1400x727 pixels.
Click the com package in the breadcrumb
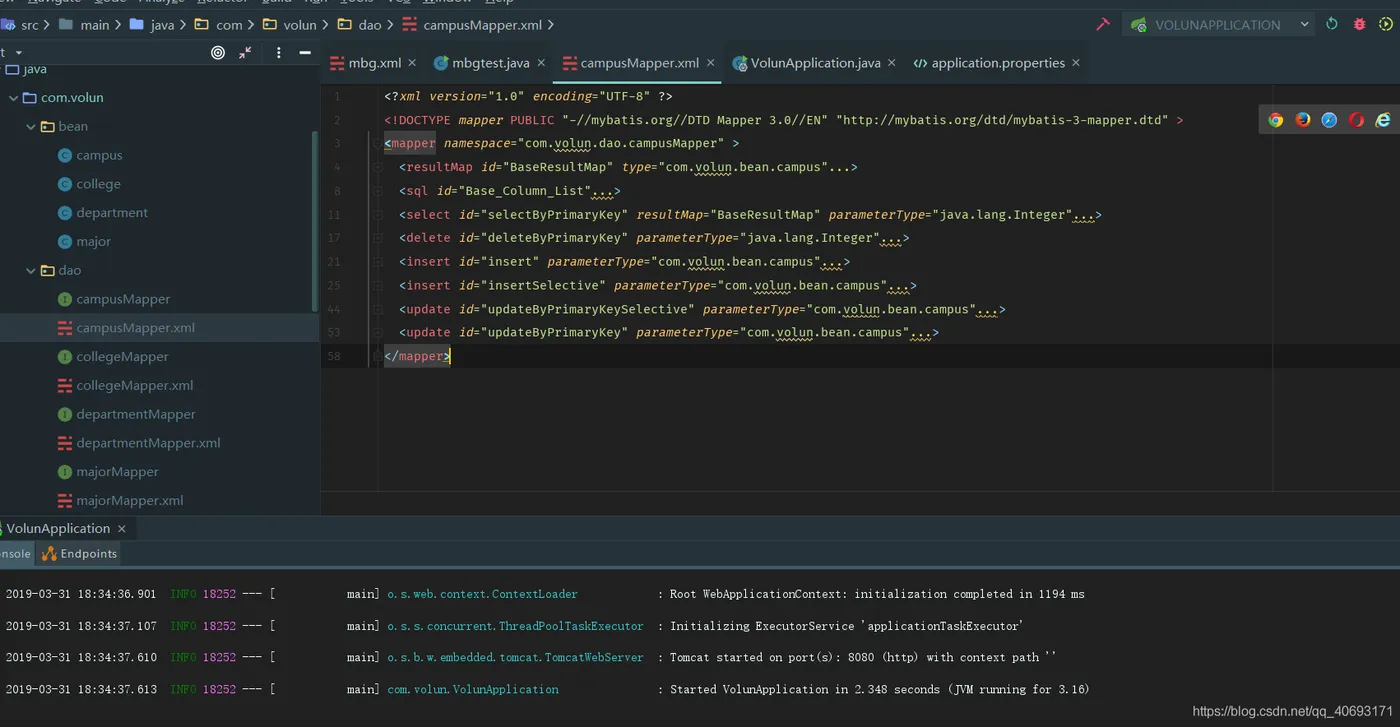(218, 25)
